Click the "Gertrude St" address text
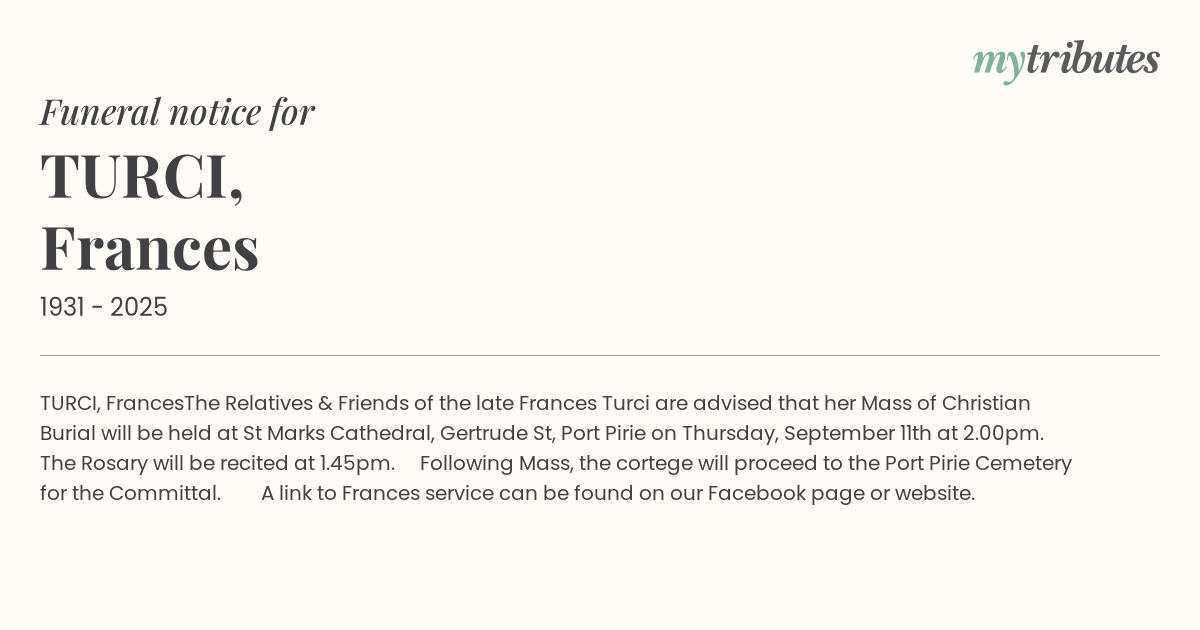Viewport: 1200px width, 630px height. point(495,433)
